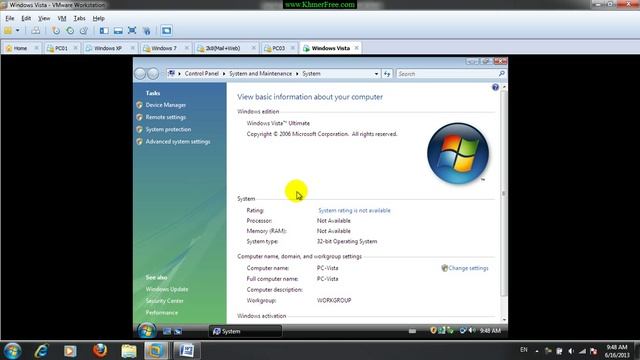This screenshot has height=360, width=640.
Task: Click the Unity mode toolbar icon
Action: pyautogui.click(x=146, y=31)
